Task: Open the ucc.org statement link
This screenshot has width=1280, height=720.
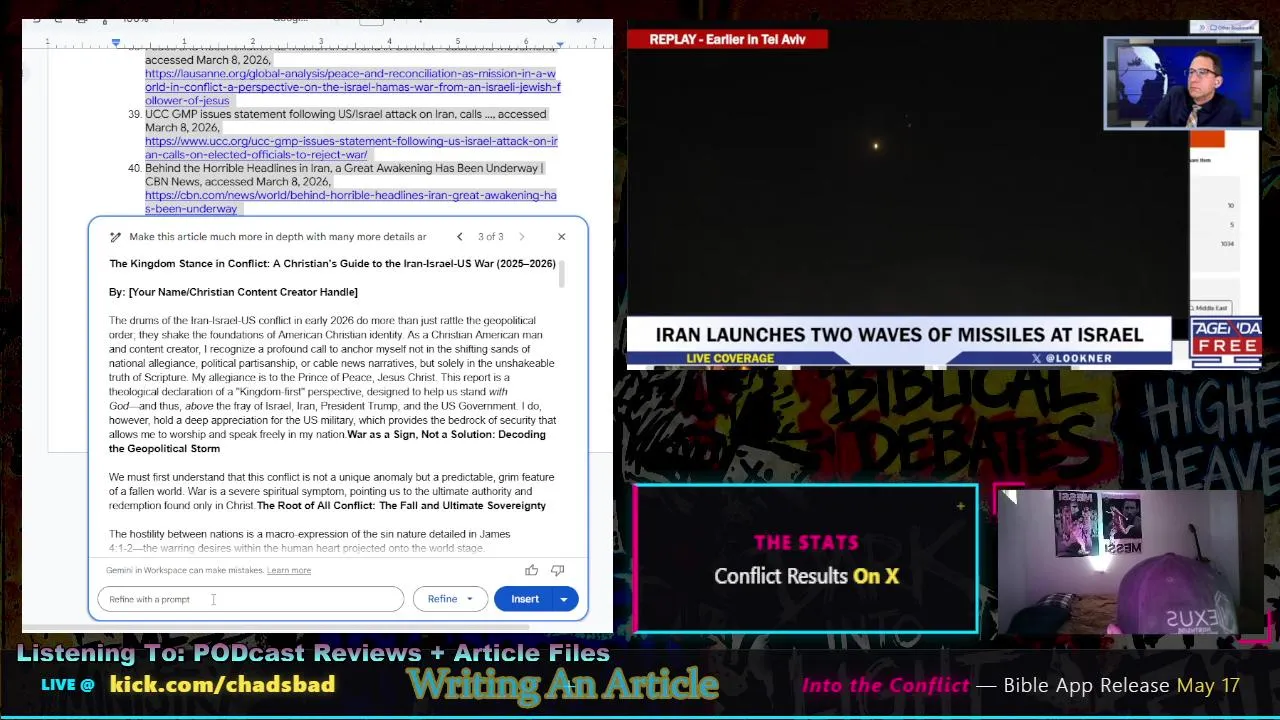Action: coord(351,148)
